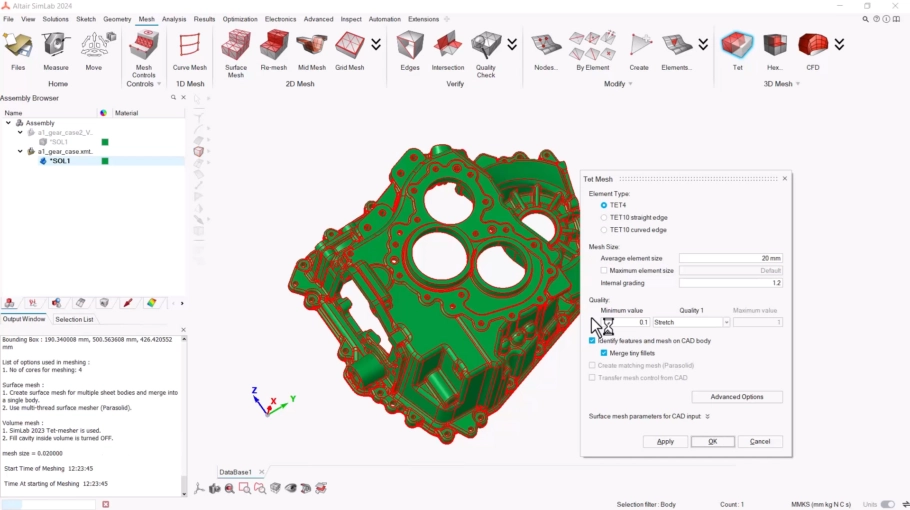The height and width of the screenshot is (510, 910).
Task: Close the Tet Mesh dialog
Action: coord(785,179)
